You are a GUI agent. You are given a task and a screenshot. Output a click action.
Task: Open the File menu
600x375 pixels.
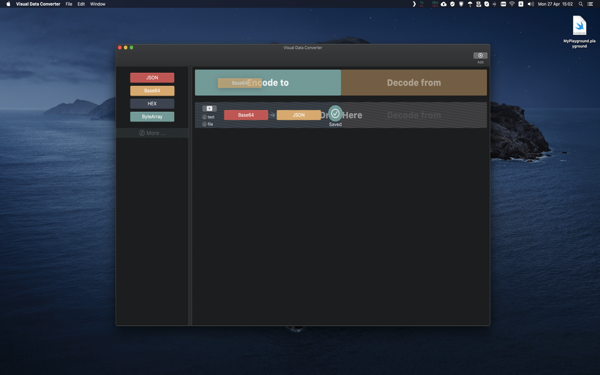[69, 4]
